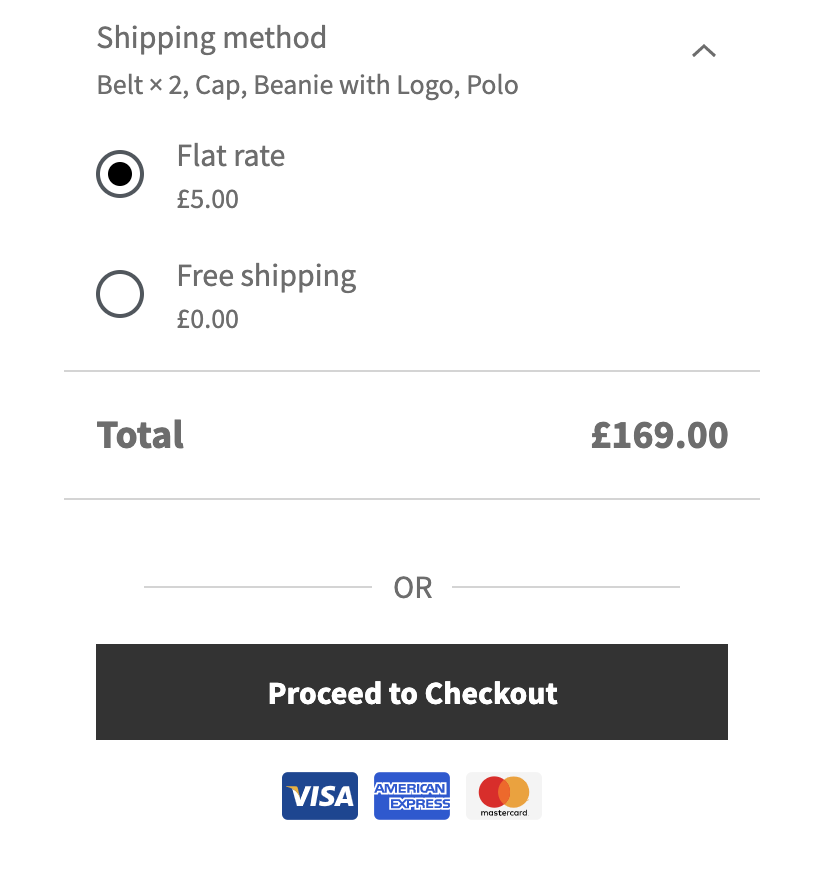
Task: Click the OR divider text
Action: click(412, 587)
